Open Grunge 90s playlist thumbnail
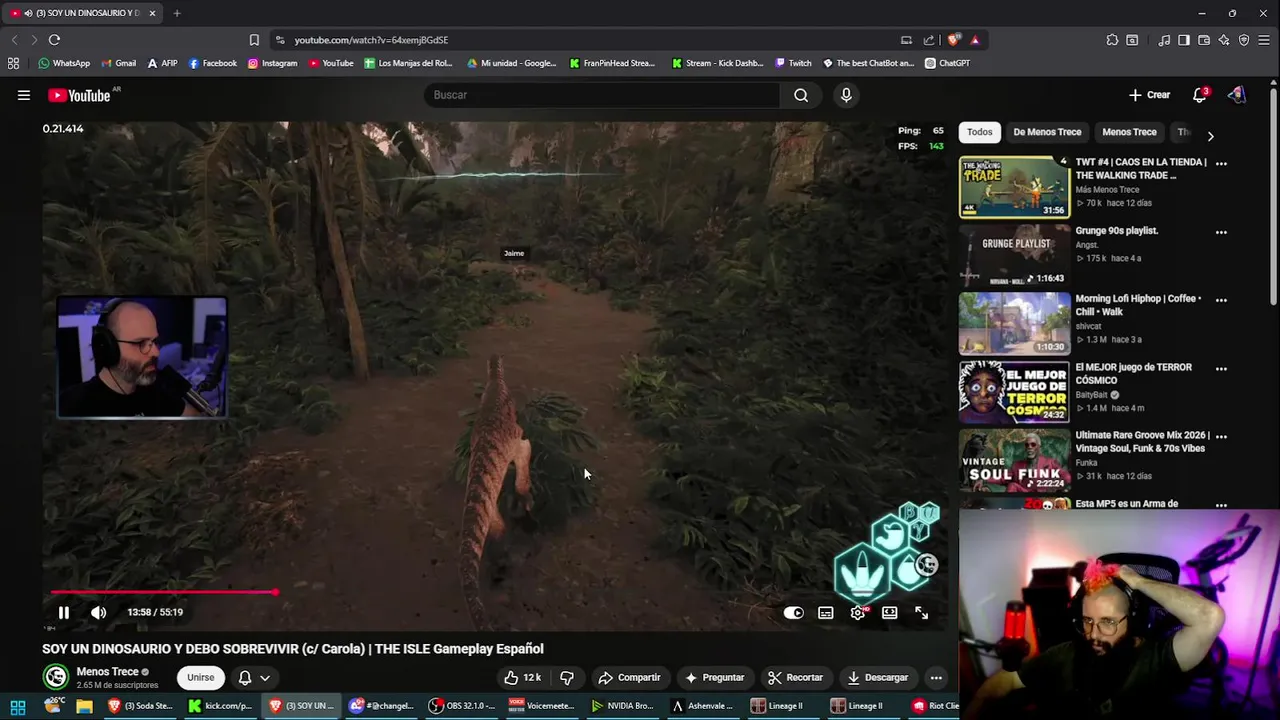 pyautogui.click(x=1015, y=255)
